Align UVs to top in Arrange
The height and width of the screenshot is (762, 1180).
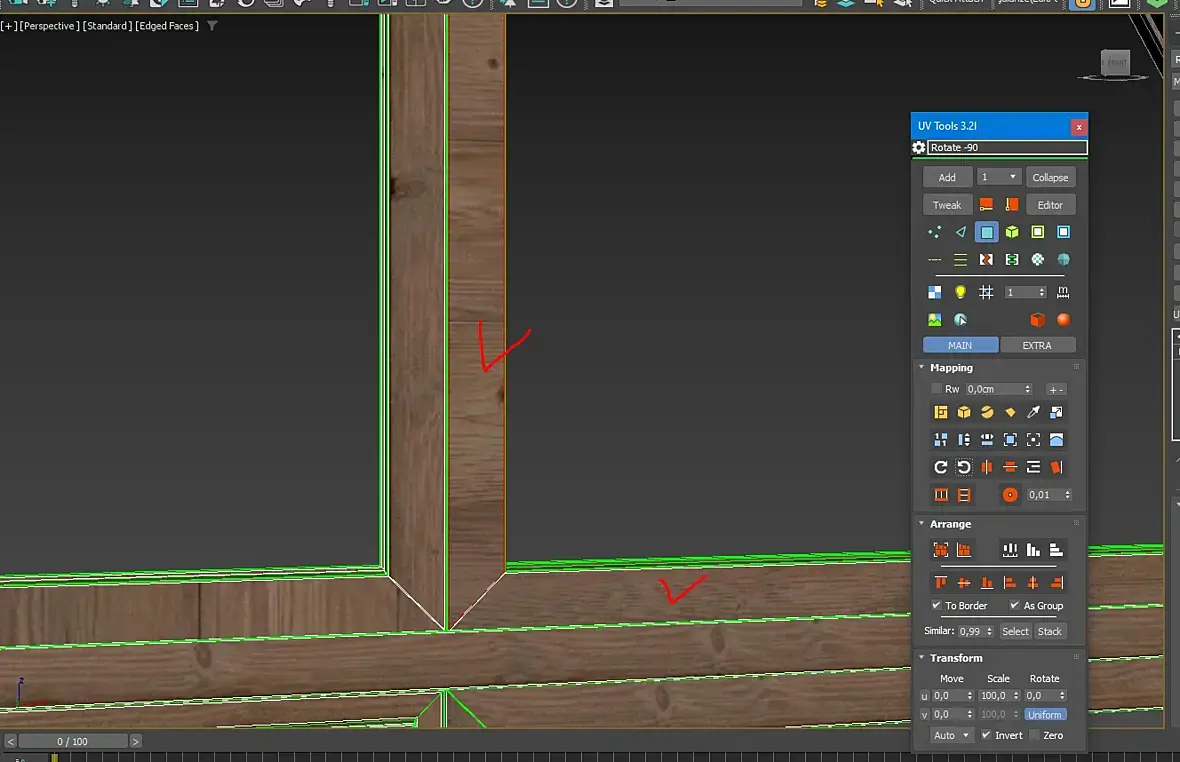(941, 583)
